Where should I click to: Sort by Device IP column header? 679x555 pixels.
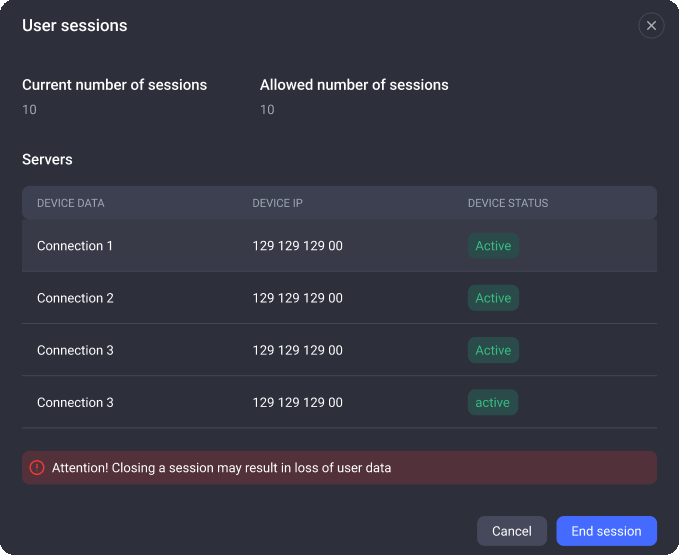pyautogui.click(x=277, y=203)
